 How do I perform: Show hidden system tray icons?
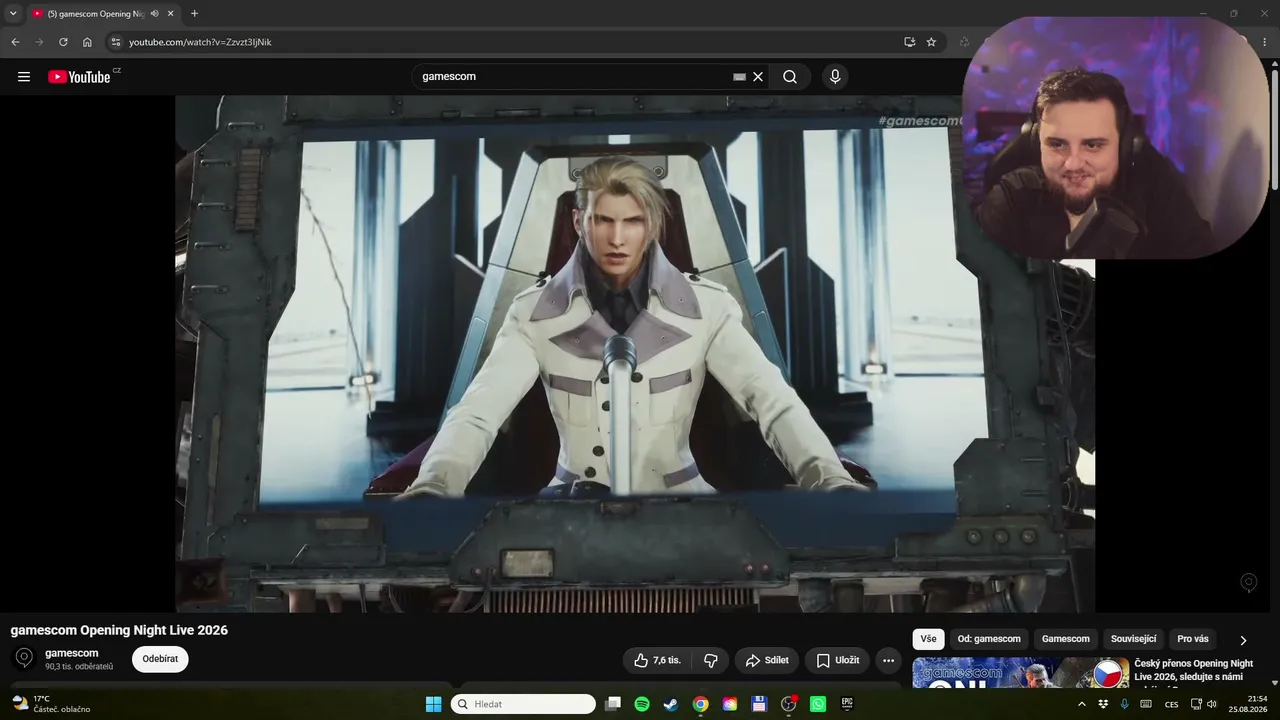click(1081, 704)
